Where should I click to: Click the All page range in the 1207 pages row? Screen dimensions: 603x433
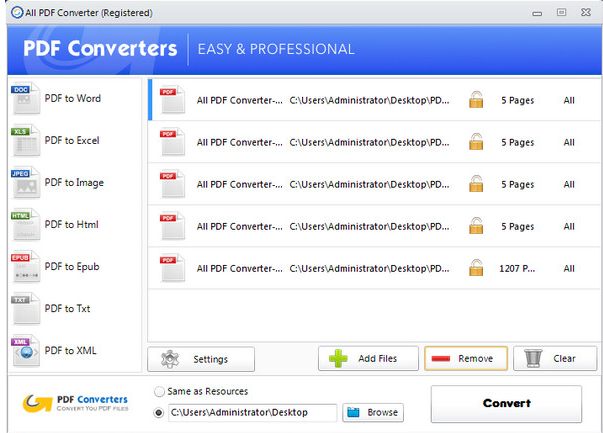tap(569, 268)
